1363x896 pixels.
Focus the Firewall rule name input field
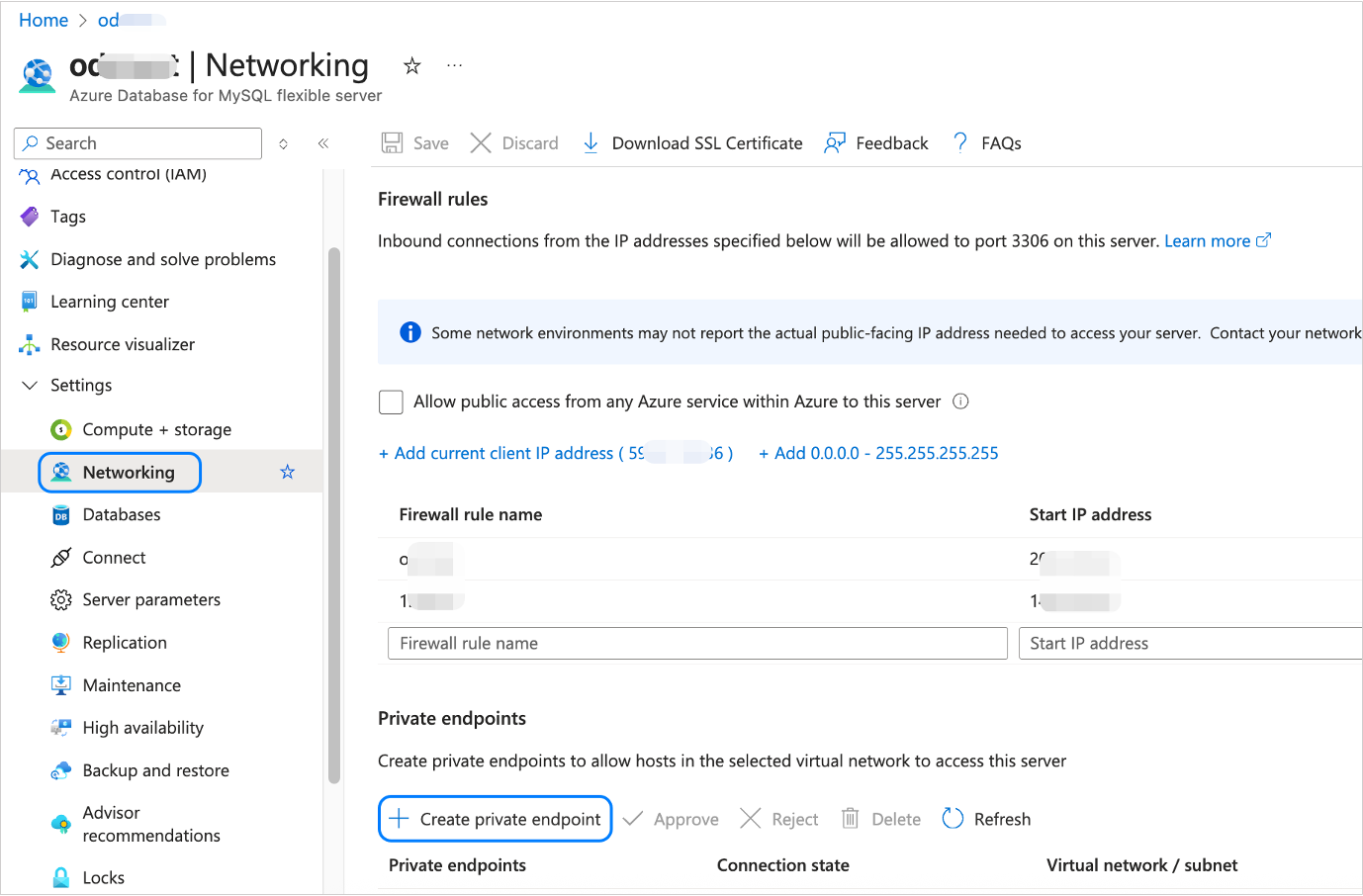tap(697, 644)
